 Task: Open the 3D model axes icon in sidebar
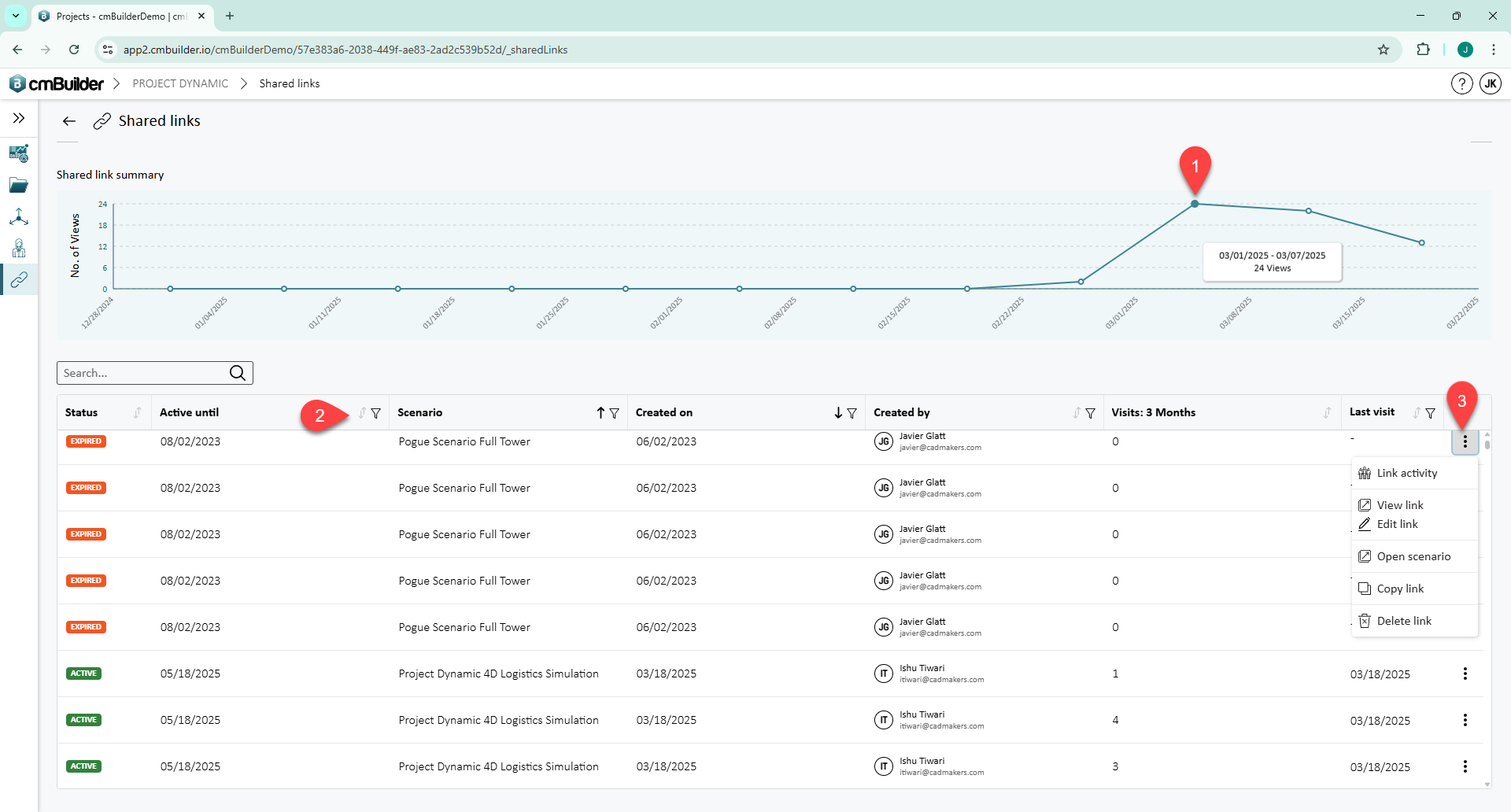pos(19,216)
